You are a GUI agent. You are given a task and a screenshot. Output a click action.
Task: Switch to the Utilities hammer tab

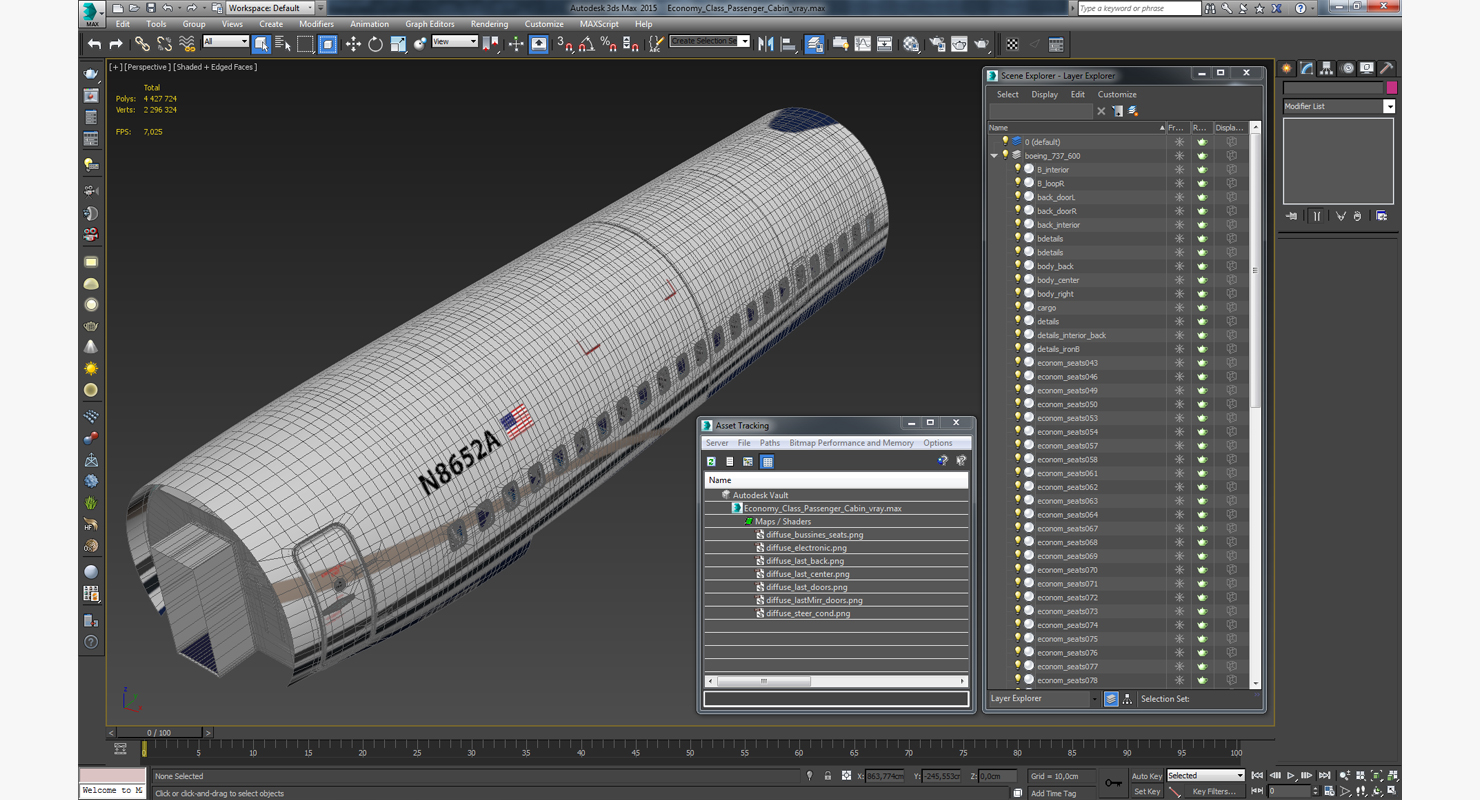point(1386,68)
